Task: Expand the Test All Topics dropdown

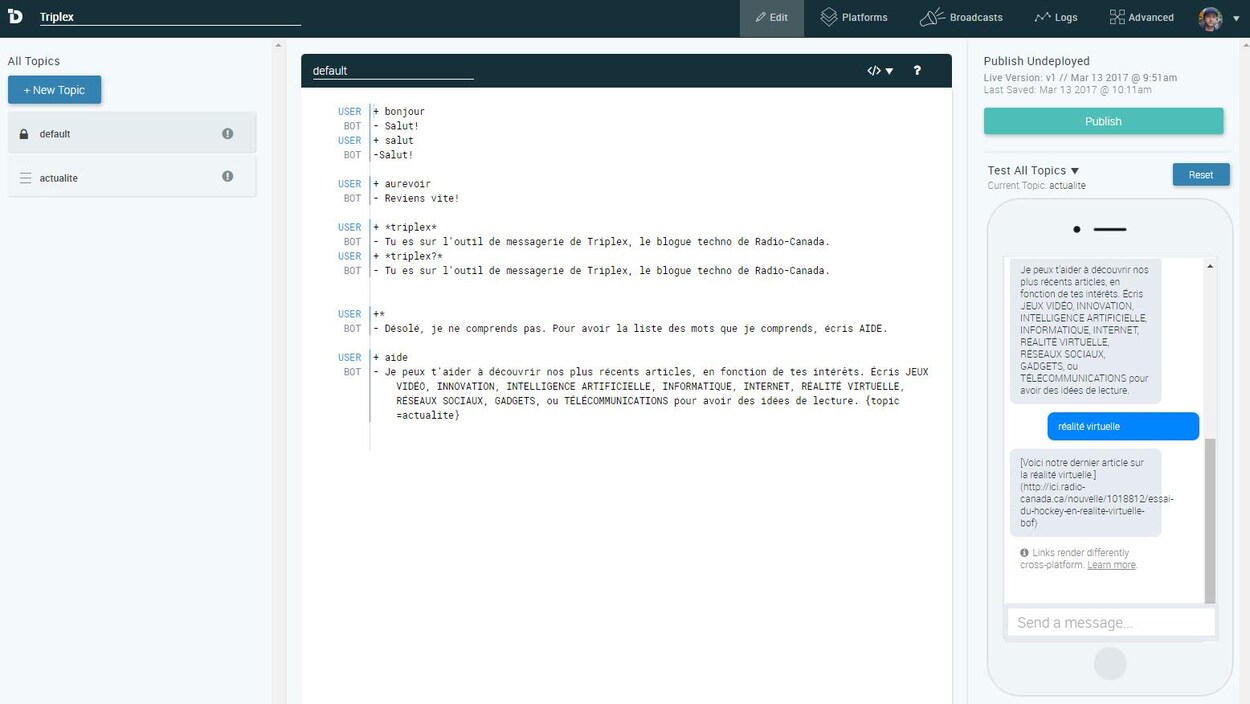Action: pos(1033,171)
